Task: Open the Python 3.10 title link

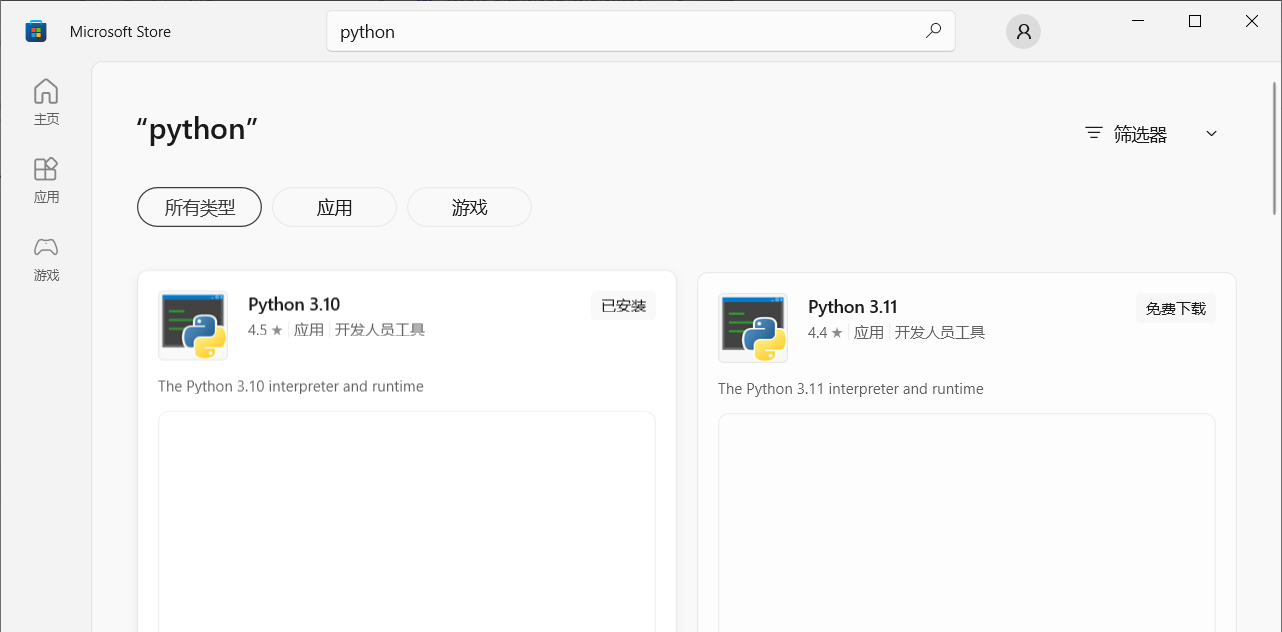Action: pyautogui.click(x=294, y=304)
